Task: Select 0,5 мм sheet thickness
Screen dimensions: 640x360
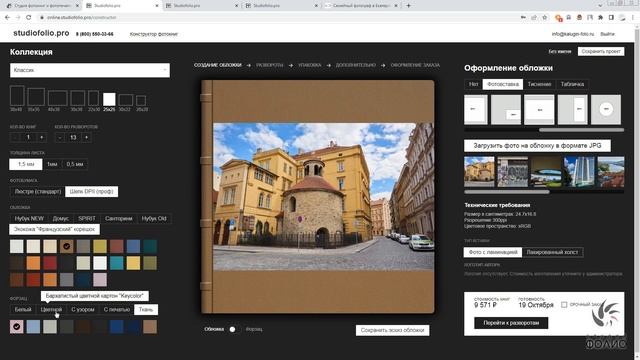Action: point(75,164)
